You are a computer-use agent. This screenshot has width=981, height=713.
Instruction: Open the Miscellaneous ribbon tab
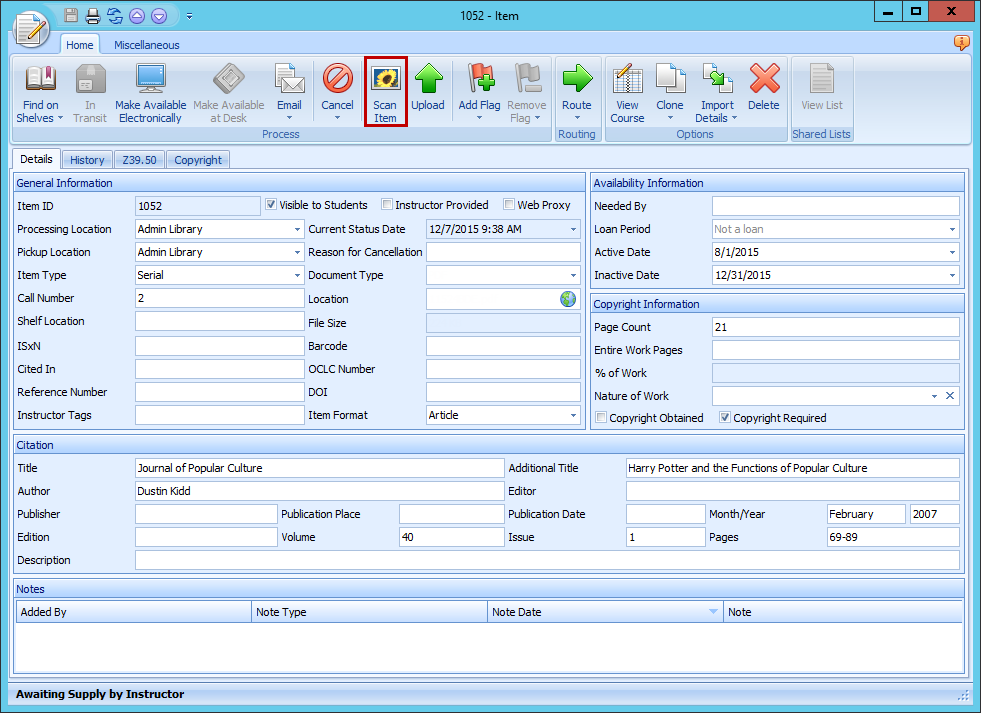click(x=147, y=45)
